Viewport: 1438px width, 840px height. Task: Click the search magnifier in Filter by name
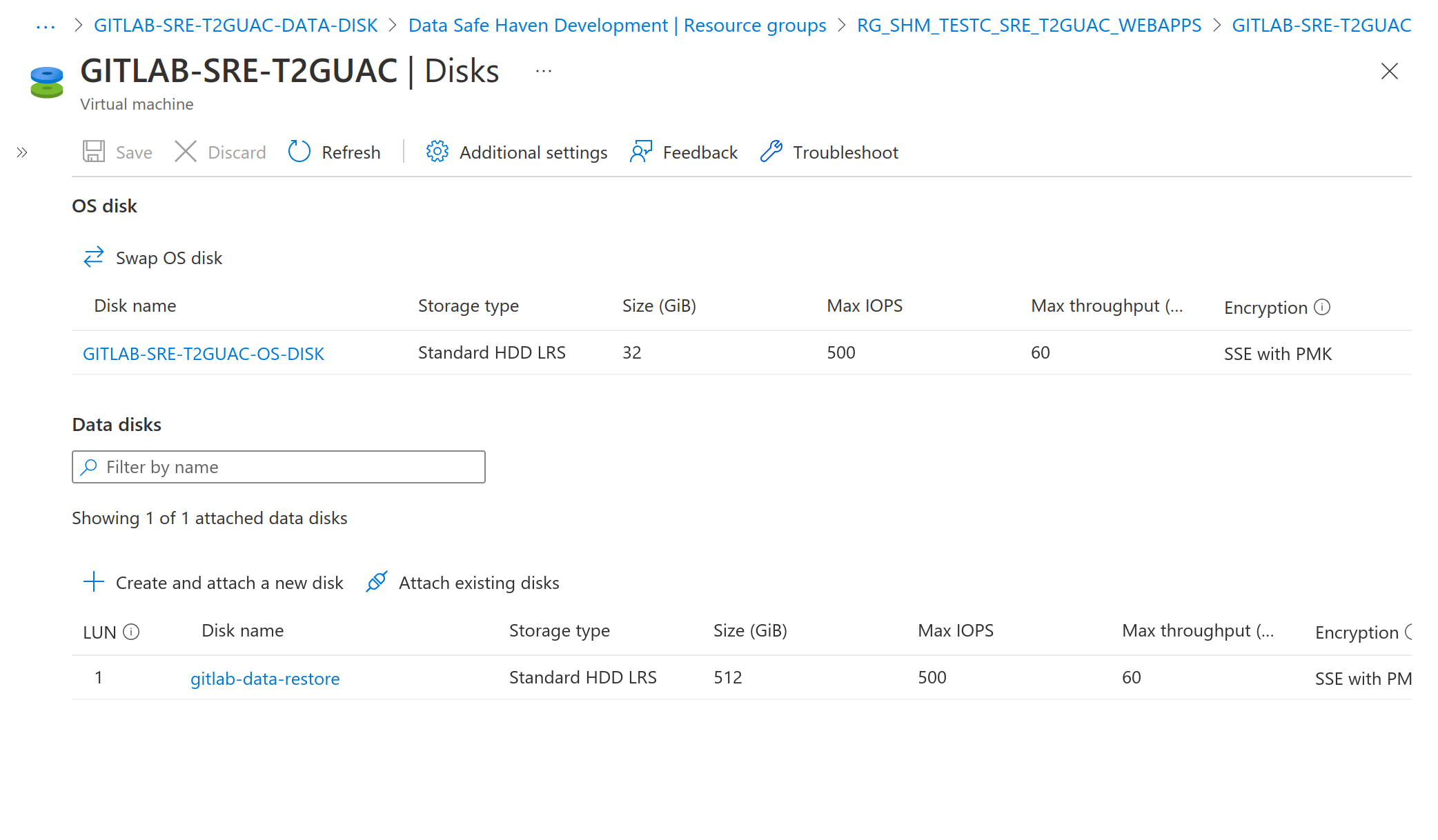pyautogui.click(x=89, y=467)
